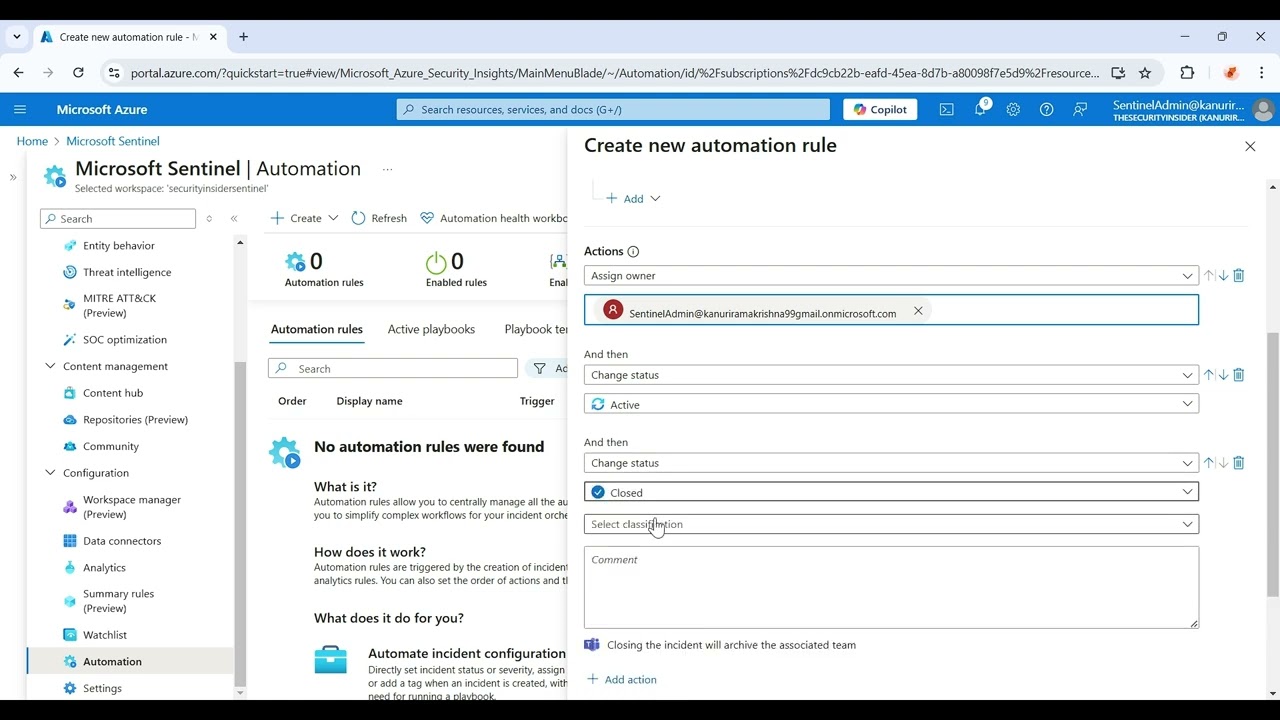Open the Active status dropdown
The width and height of the screenshot is (1280, 720).
pos(891,404)
